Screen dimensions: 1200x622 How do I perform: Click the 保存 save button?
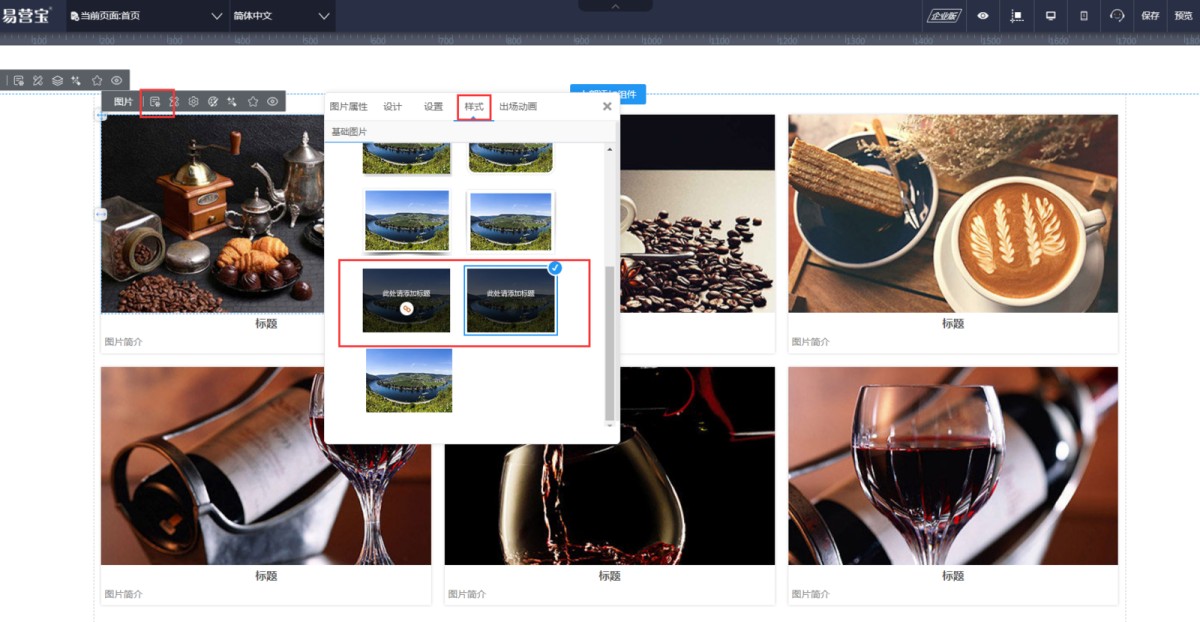(x=1150, y=16)
